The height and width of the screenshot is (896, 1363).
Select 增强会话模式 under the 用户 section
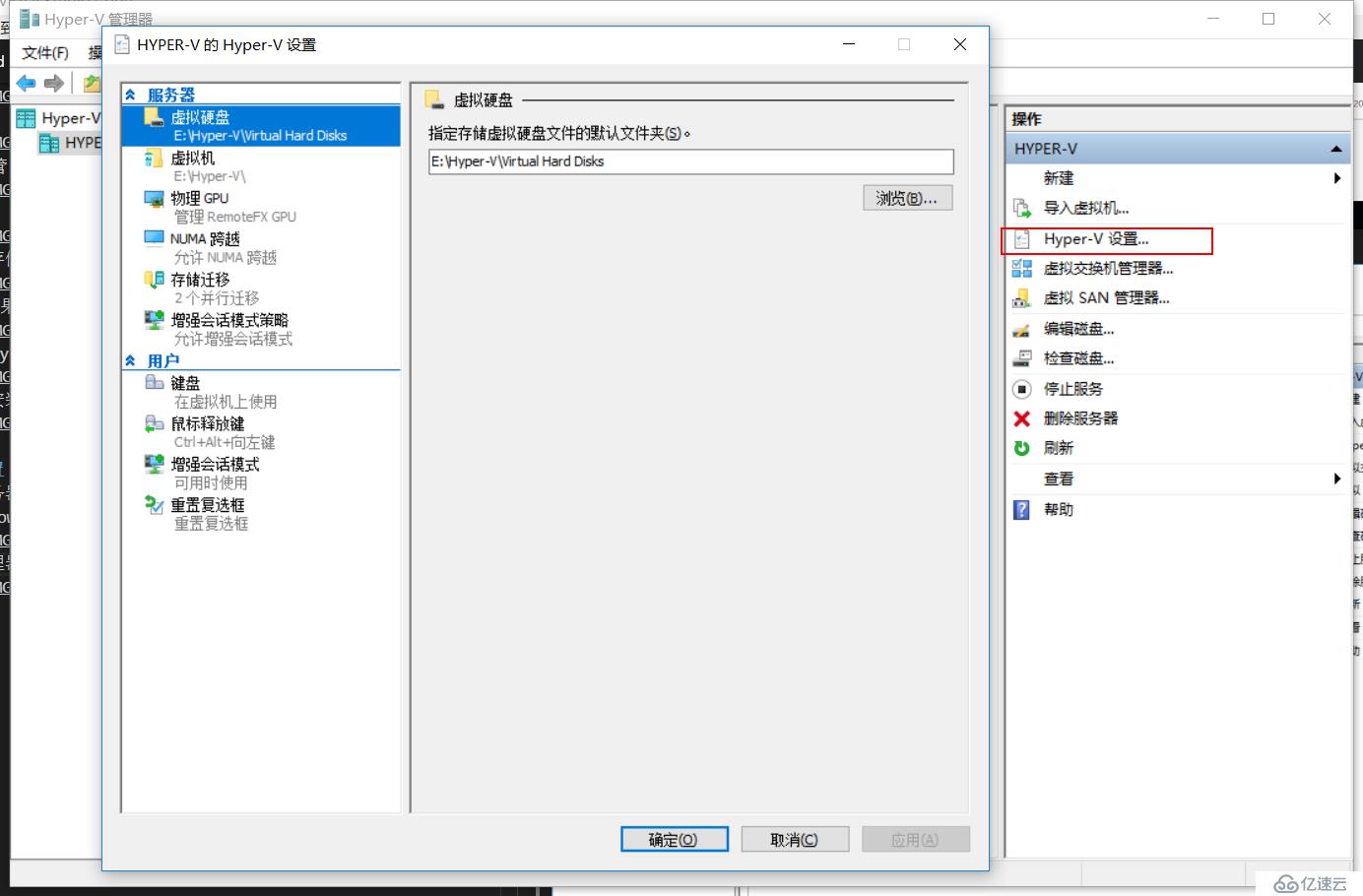coord(261,473)
